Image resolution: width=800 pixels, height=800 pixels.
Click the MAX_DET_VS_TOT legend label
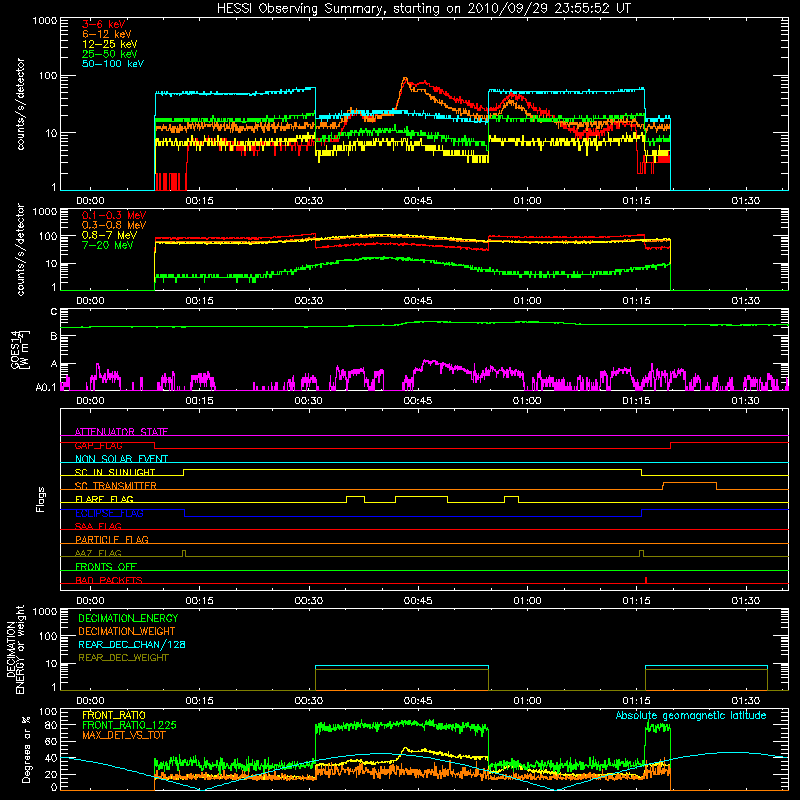(x=124, y=735)
